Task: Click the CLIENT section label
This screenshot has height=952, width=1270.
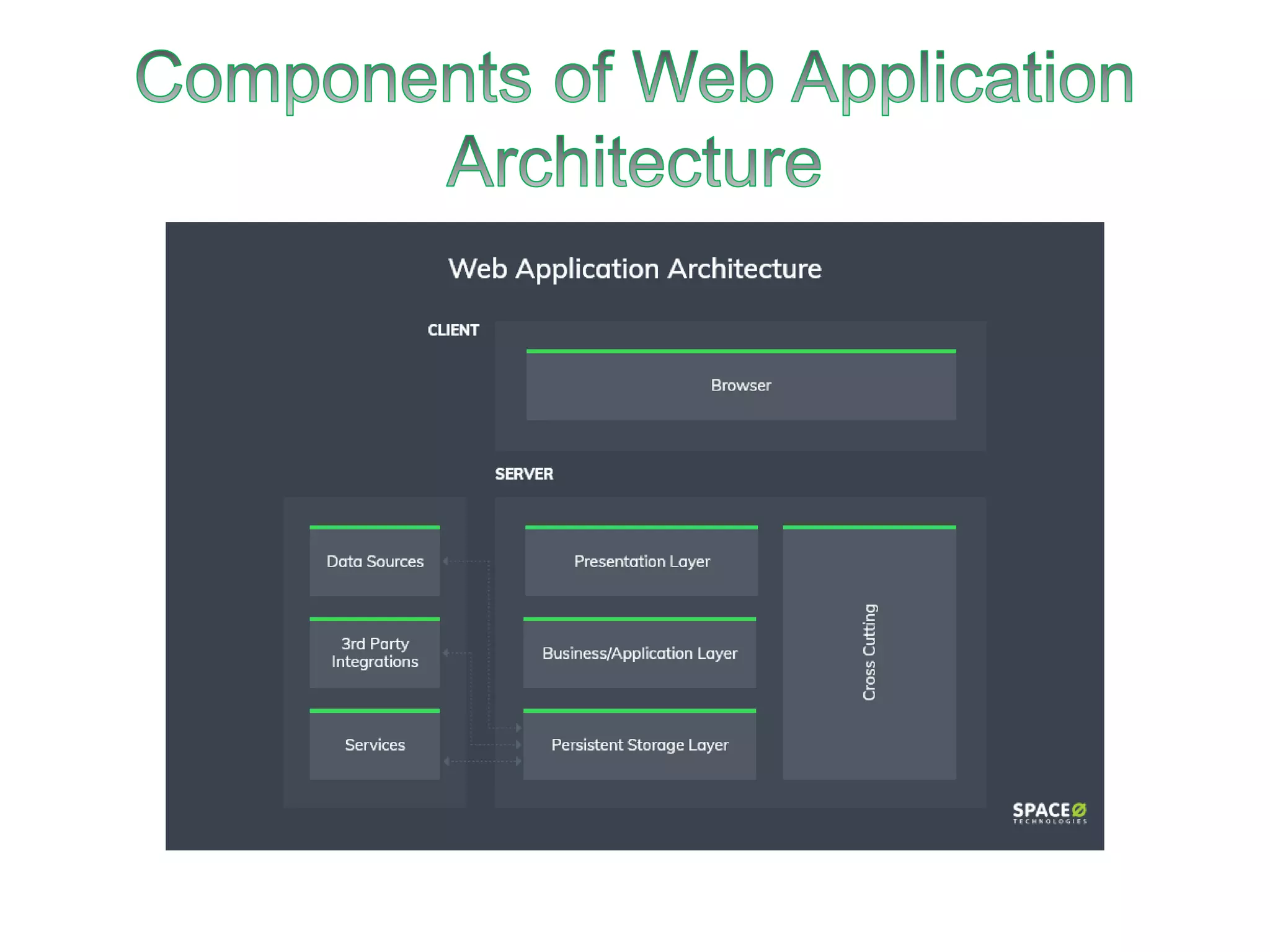Action: coord(453,330)
